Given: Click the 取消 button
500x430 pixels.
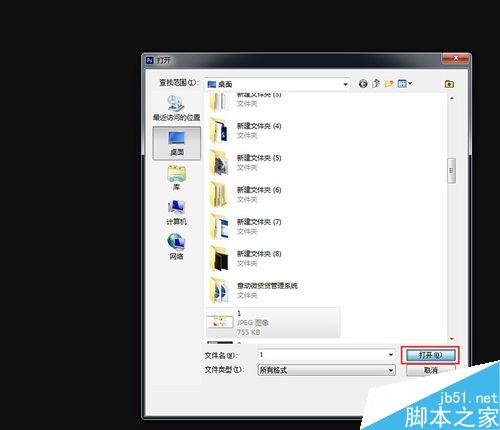Looking at the screenshot, I should click(430, 370).
